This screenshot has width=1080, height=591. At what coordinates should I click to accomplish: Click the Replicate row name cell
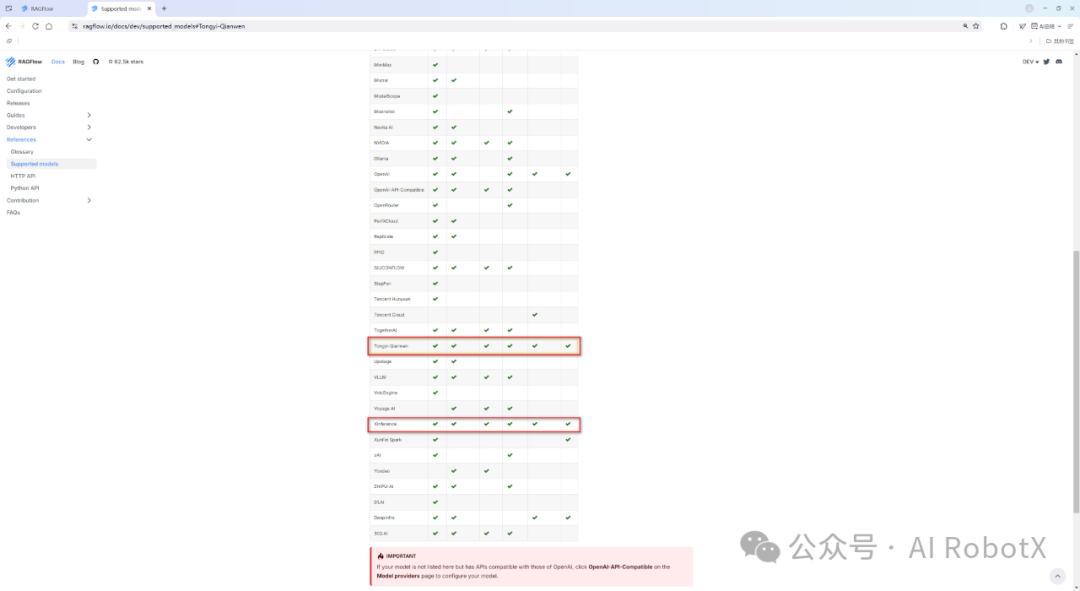(x=399, y=236)
